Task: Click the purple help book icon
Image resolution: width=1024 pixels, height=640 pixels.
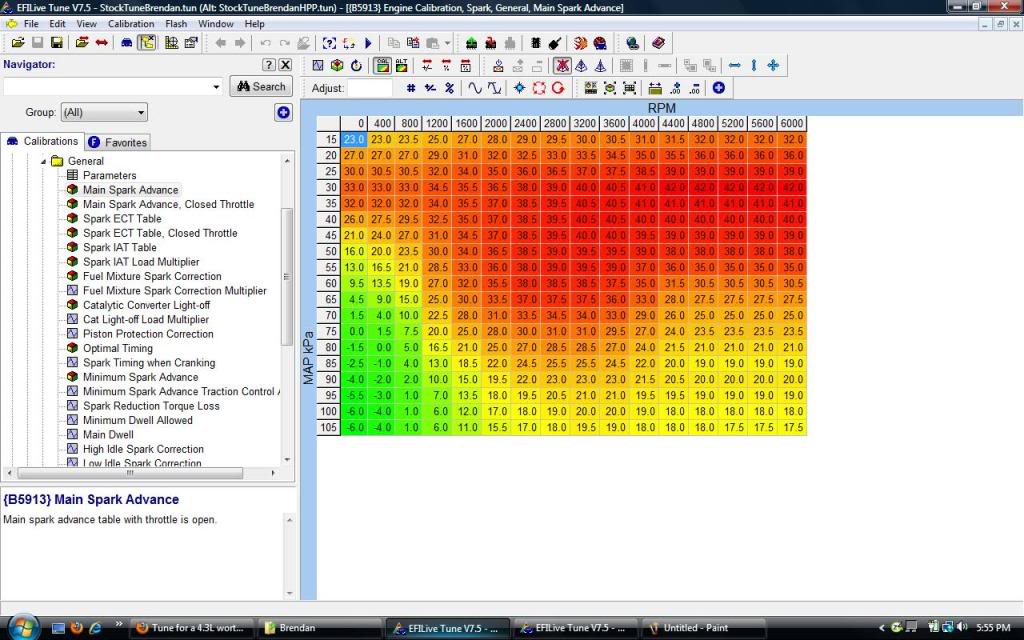Action: (658, 43)
